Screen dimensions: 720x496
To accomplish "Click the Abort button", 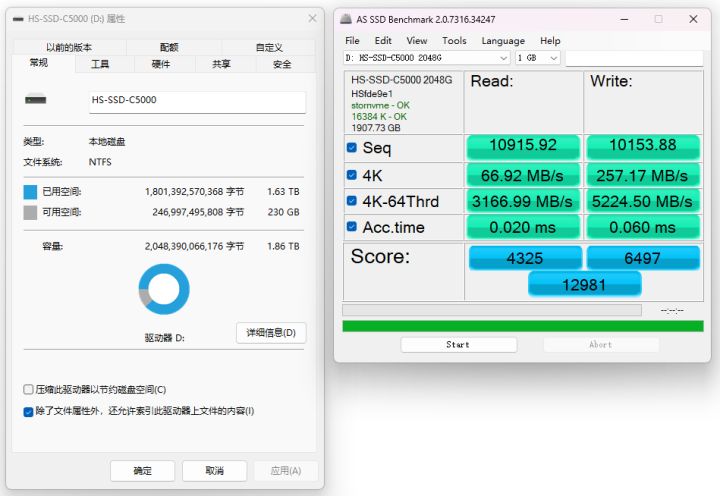I will click(x=601, y=344).
